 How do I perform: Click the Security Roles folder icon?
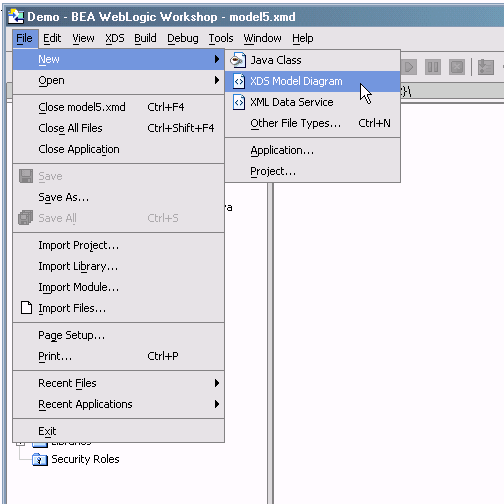point(40,460)
